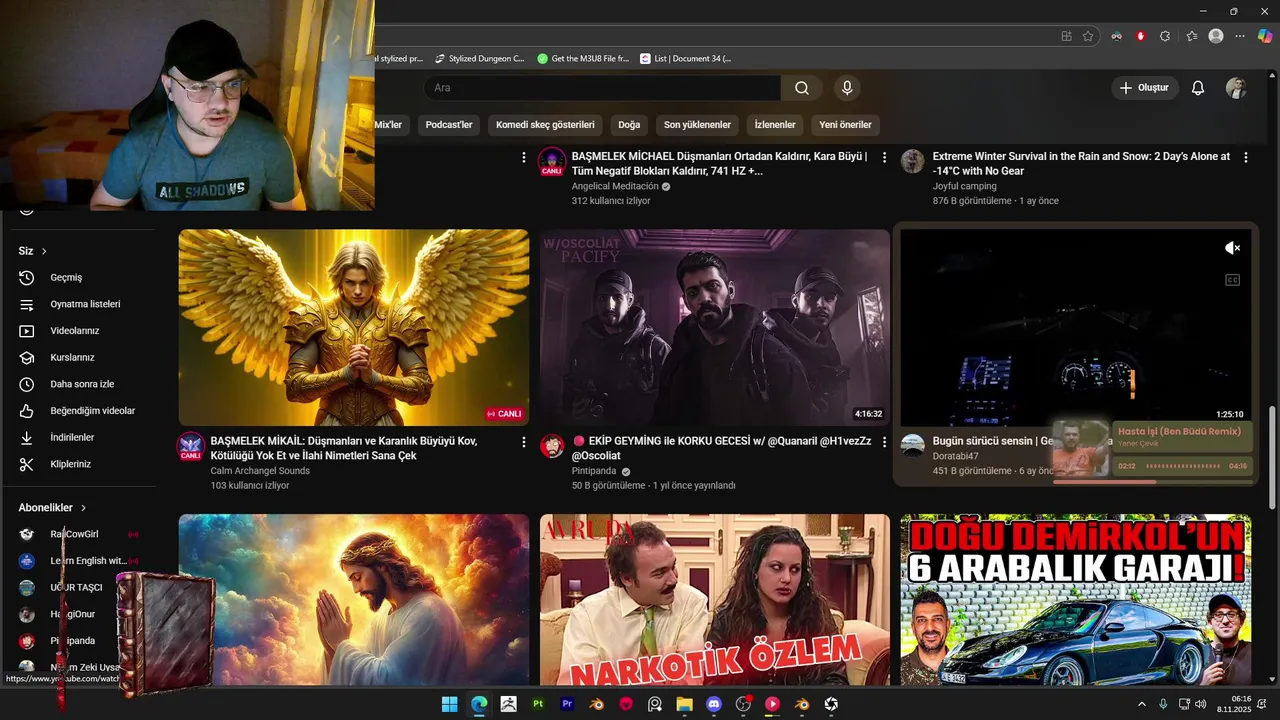The height and width of the screenshot is (720, 1280).
Task: Switch to Stylized Dungeon browser tab
Action: [478, 59]
